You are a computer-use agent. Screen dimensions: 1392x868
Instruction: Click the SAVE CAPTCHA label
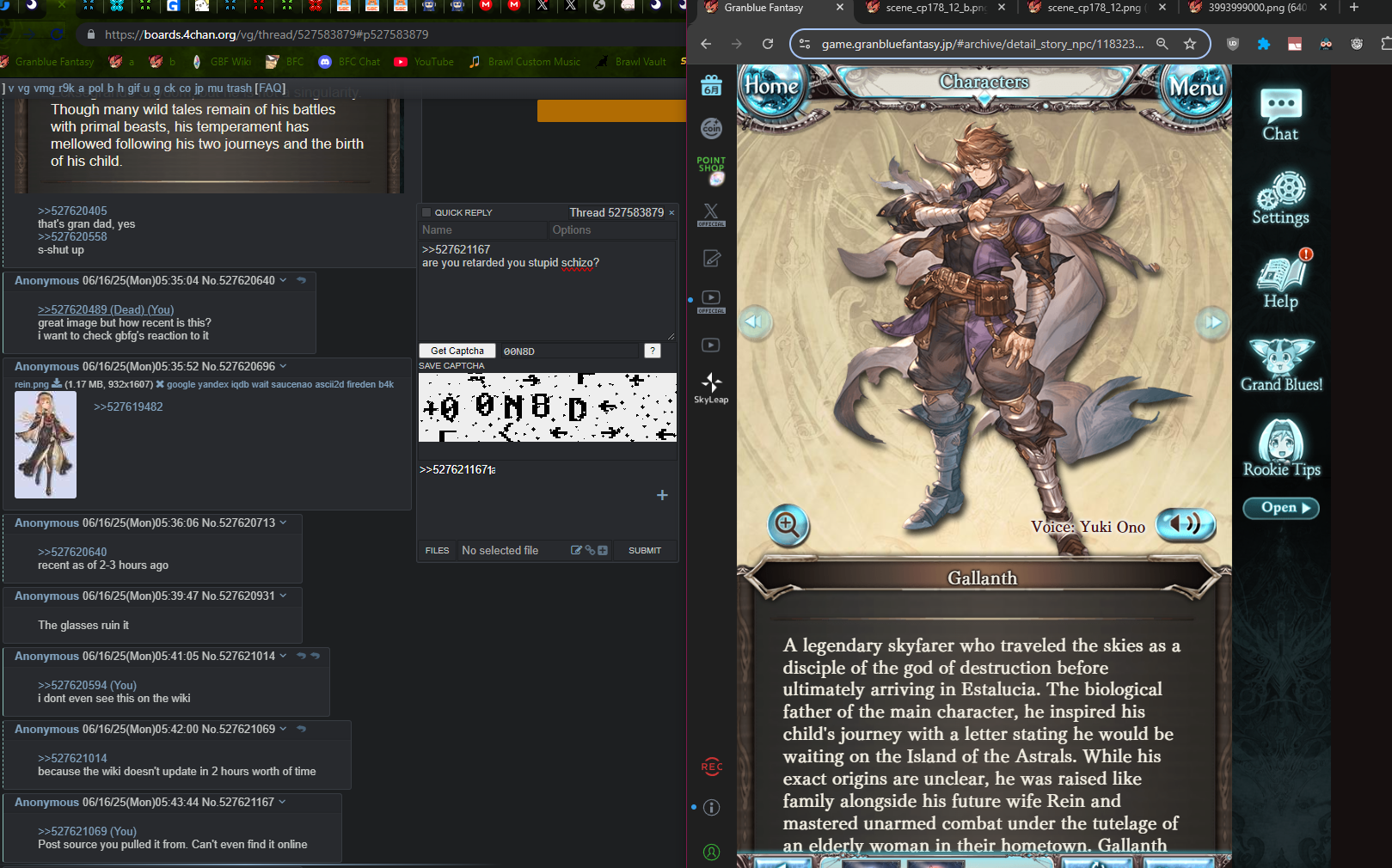pyautogui.click(x=451, y=366)
